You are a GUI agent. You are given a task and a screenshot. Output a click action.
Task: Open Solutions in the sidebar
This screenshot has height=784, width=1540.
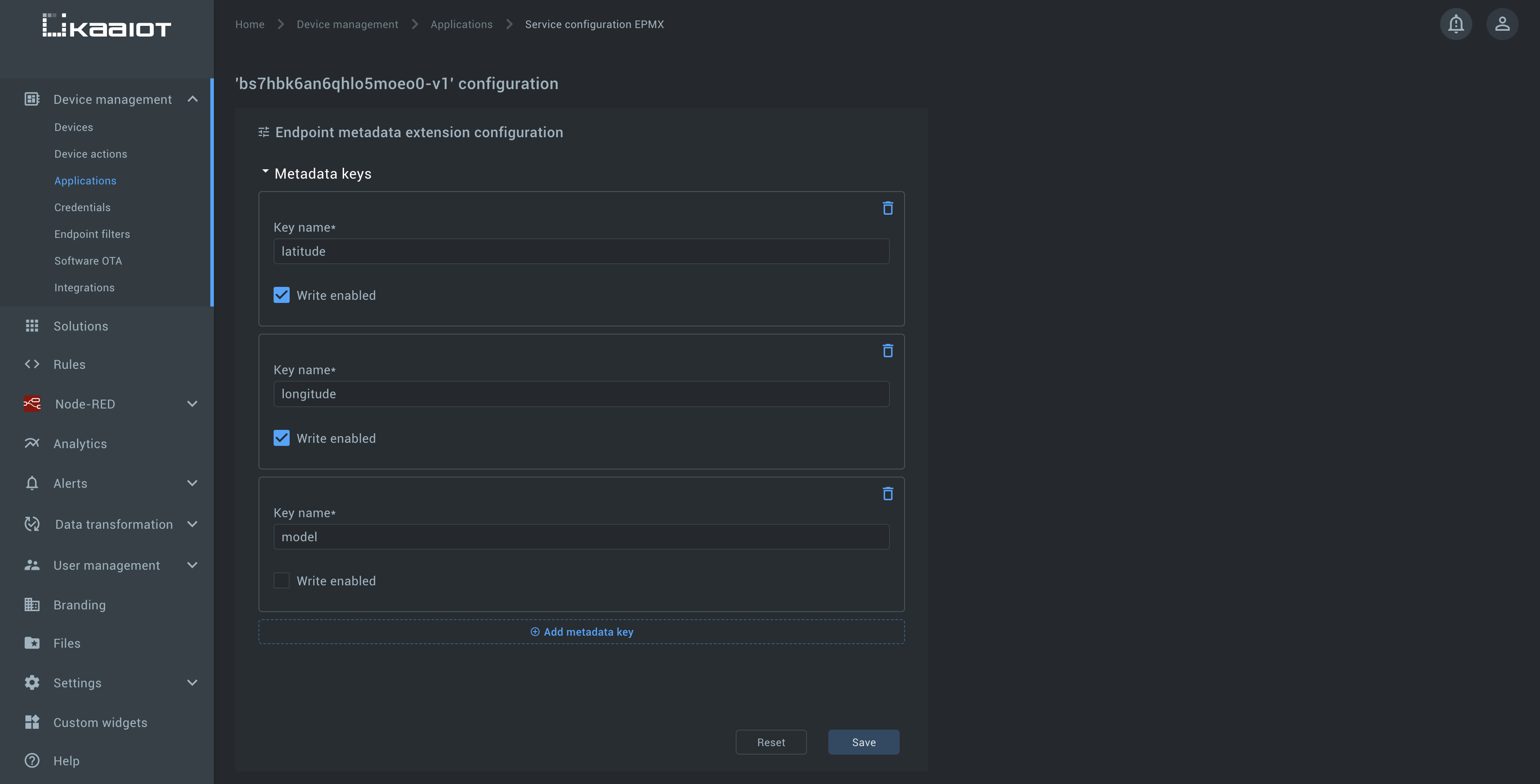(x=81, y=326)
